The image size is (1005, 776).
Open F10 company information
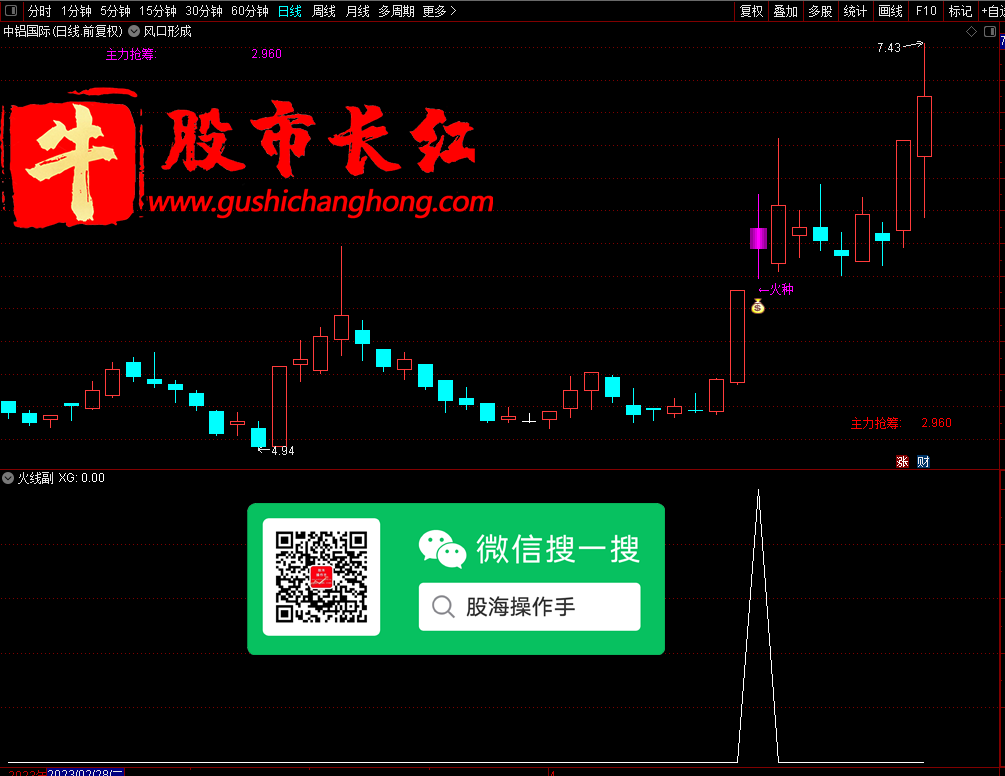pos(926,11)
